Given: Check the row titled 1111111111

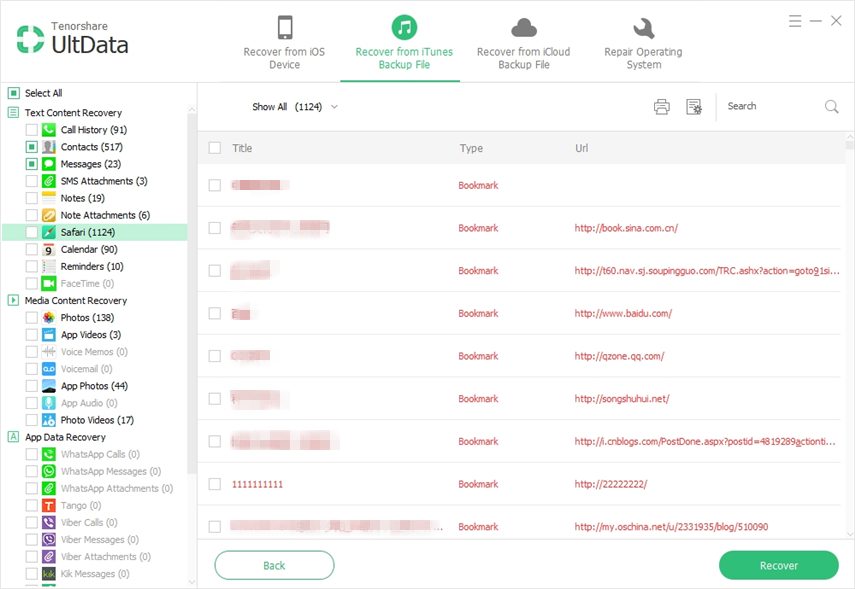Looking at the screenshot, I should (x=215, y=484).
